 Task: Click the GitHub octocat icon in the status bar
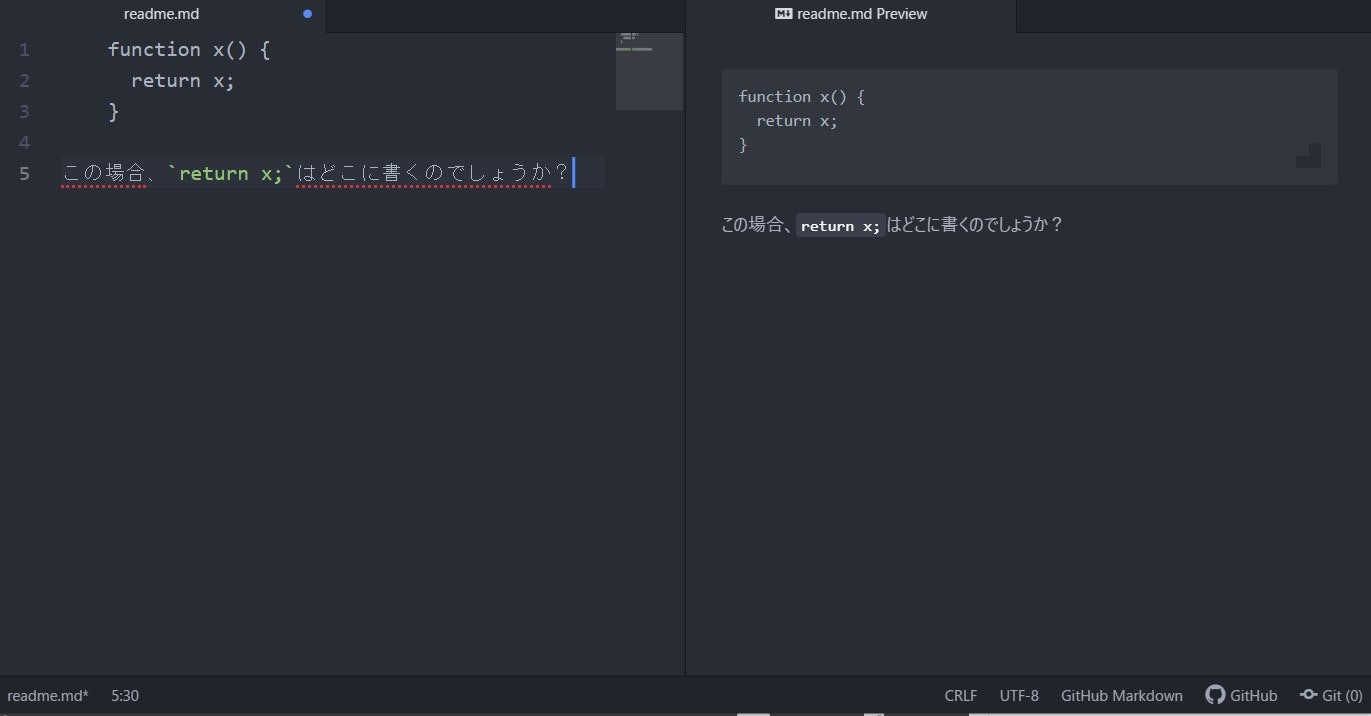[1215, 695]
